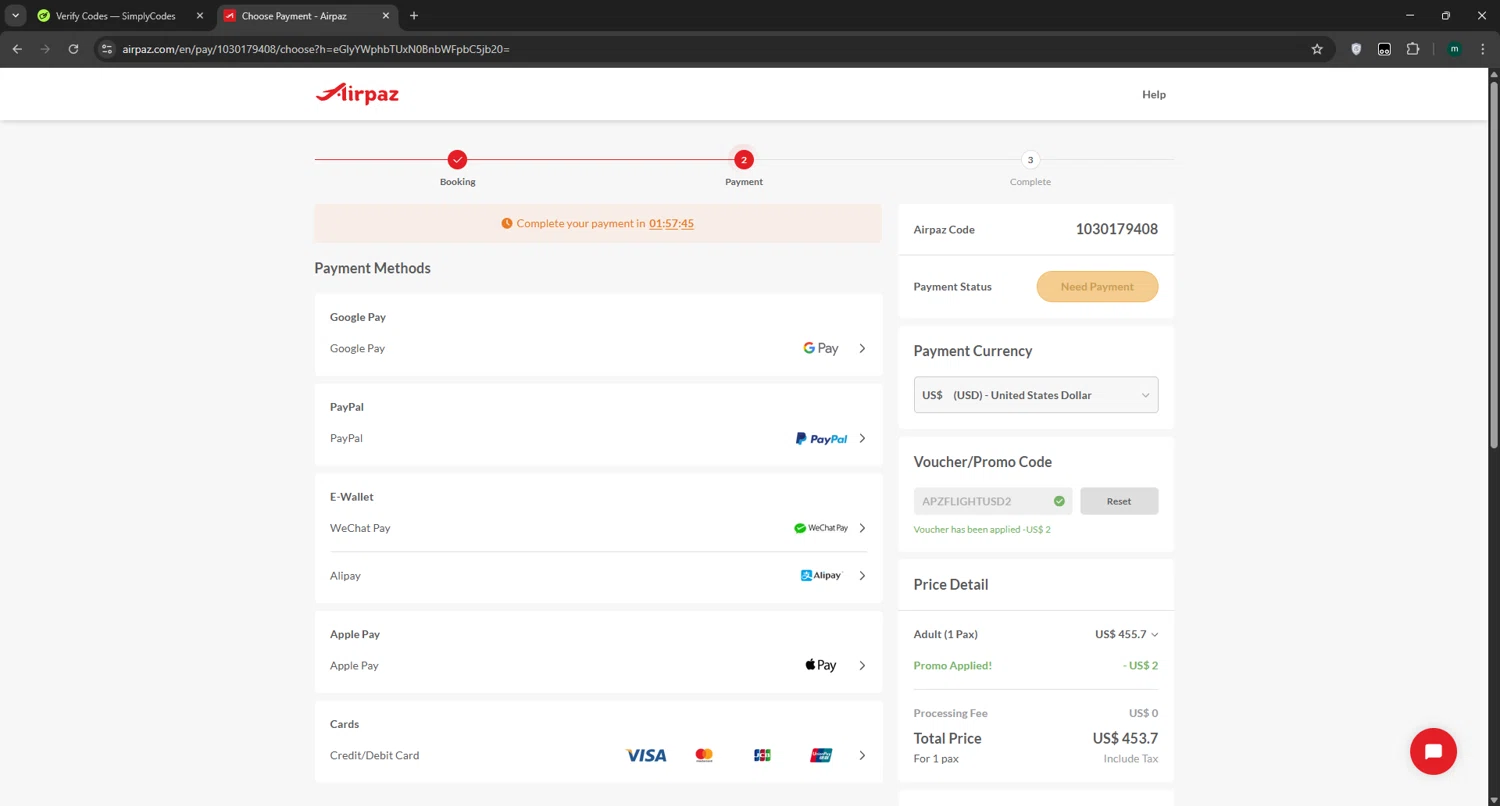Screen dimensions: 1500x806
Task: Bookmark this page with the star icon
Action: [1317, 48]
